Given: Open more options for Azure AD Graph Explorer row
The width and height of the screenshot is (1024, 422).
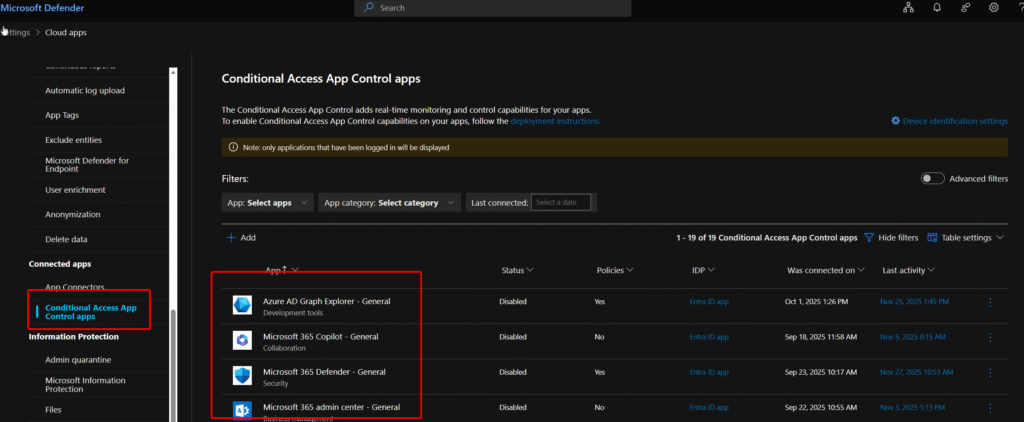Looking at the screenshot, I should (x=991, y=302).
